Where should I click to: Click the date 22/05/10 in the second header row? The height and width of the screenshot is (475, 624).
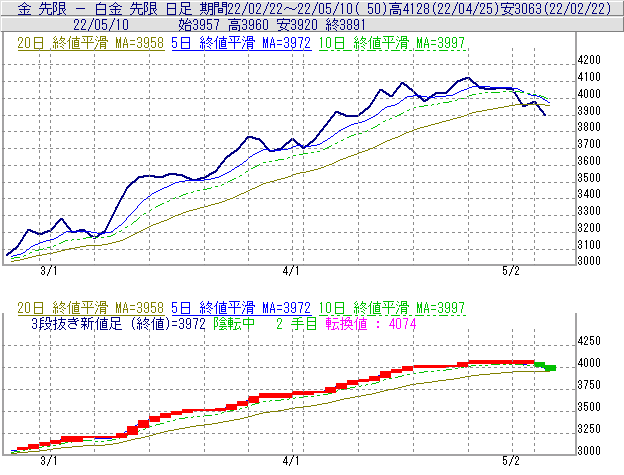click(x=101, y=25)
